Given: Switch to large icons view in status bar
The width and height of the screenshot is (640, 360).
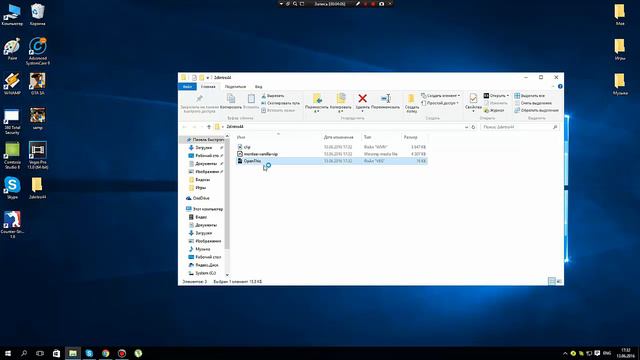Looking at the screenshot, I should tap(559, 281).
